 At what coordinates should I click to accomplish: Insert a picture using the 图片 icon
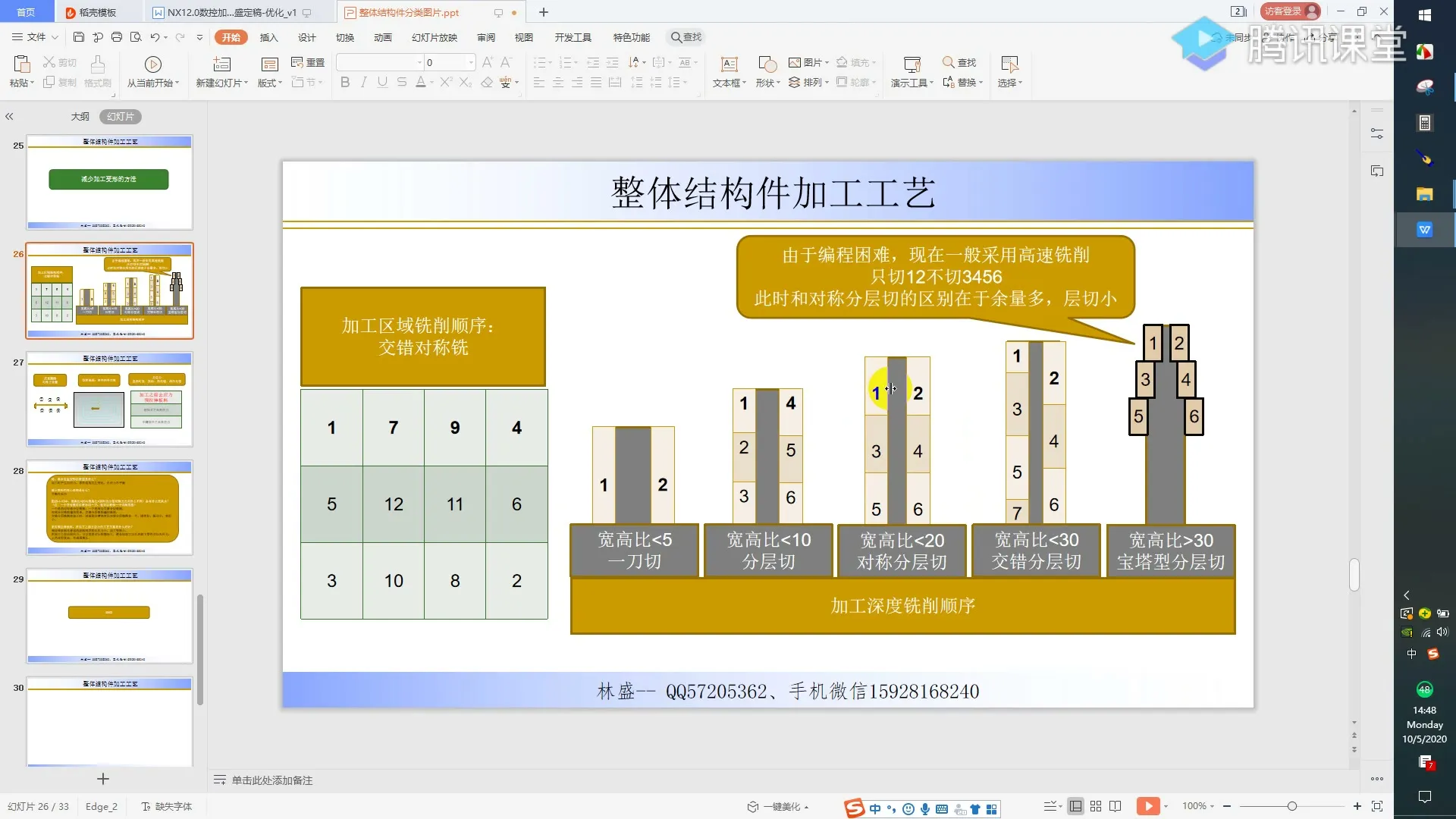[x=805, y=62]
